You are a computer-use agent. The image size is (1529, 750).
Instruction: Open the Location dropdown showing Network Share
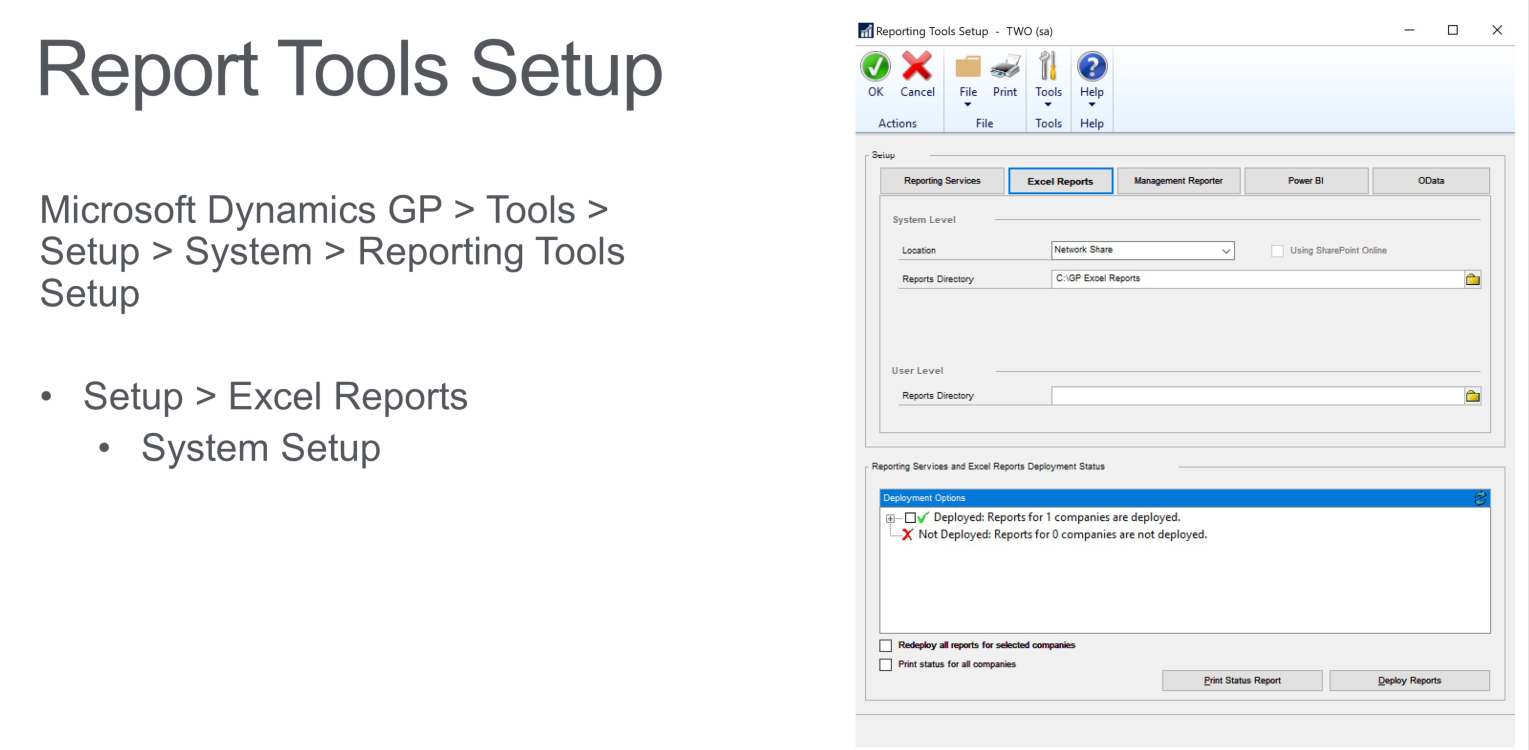(1143, 251)
